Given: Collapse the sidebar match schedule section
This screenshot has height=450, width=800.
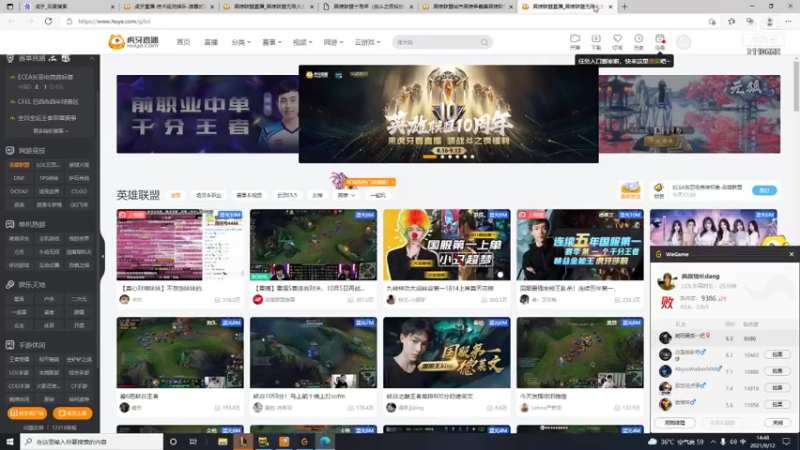Looking at the screenshot, I should pyautogui.click(x=92, y=59).
